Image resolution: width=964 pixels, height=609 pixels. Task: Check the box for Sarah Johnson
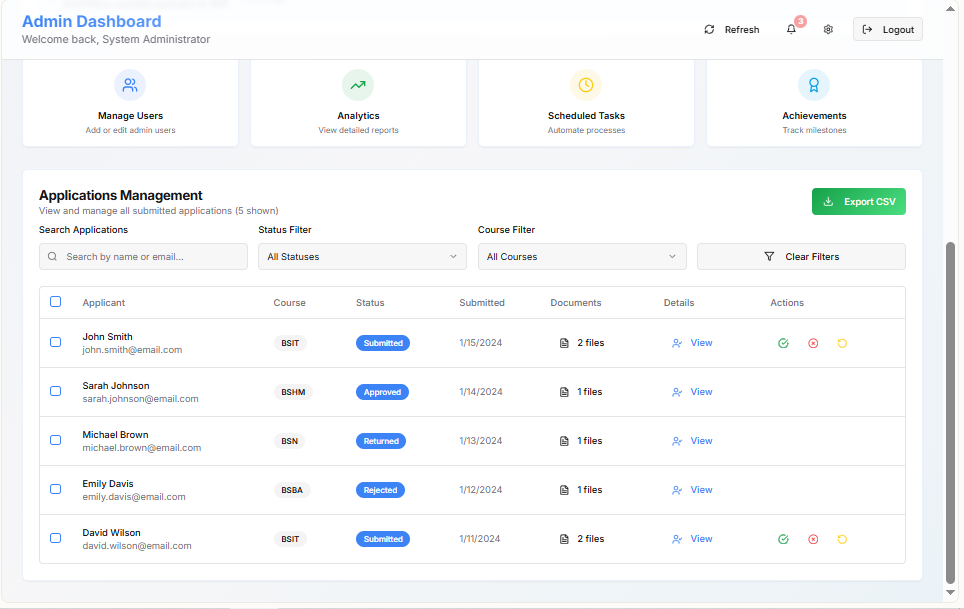click(56, 391)
